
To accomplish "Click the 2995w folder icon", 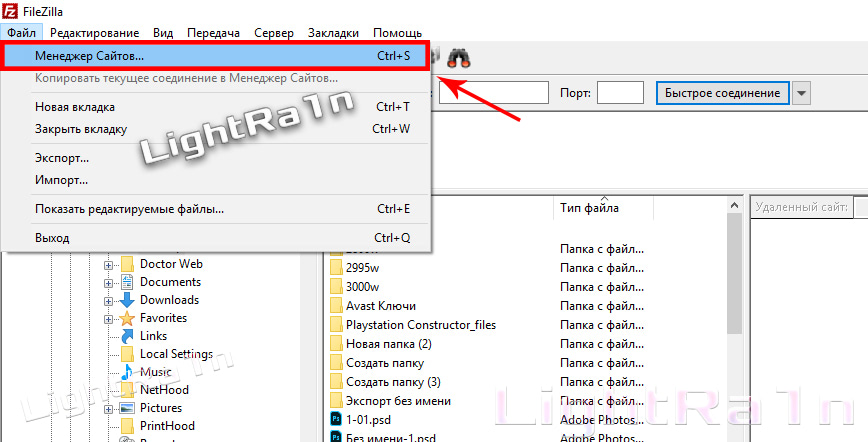I will tap(336, 268).
